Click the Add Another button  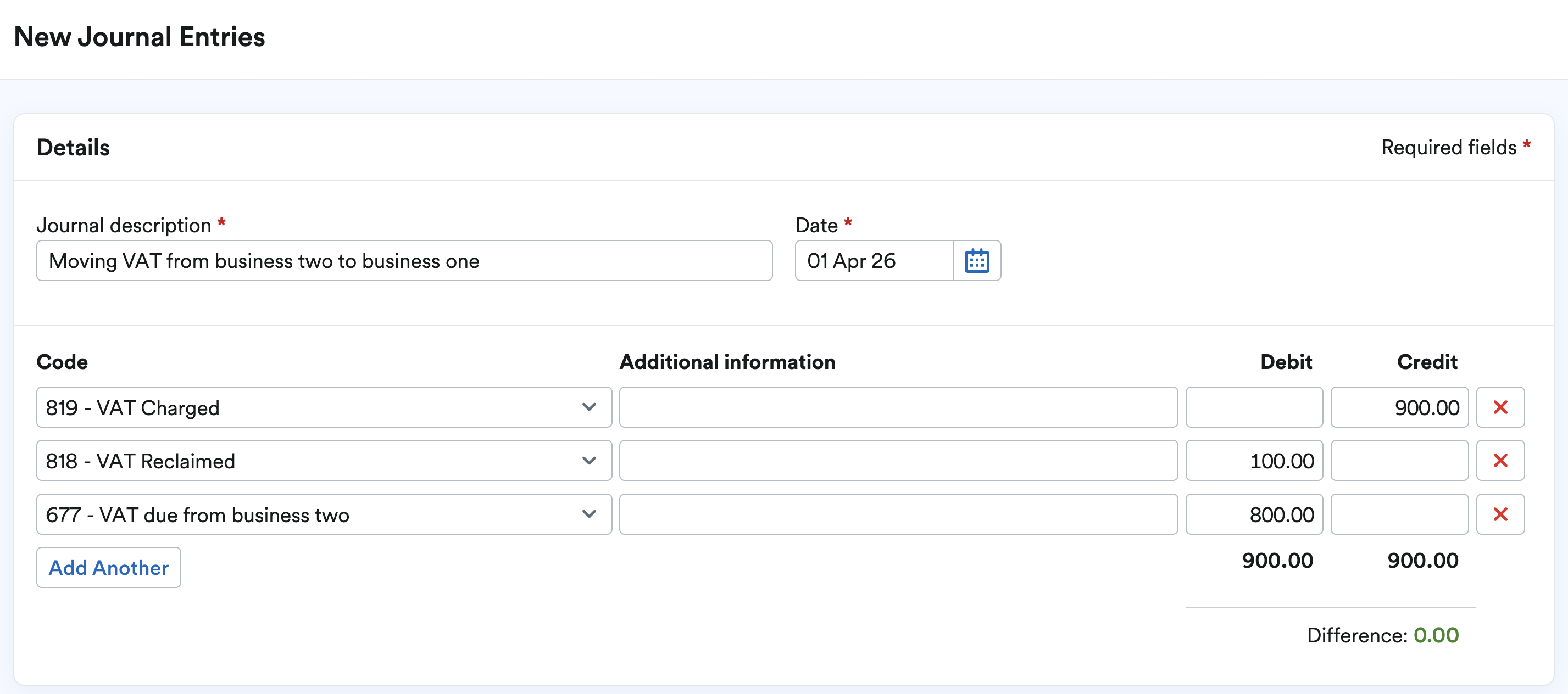coord(108,568)
